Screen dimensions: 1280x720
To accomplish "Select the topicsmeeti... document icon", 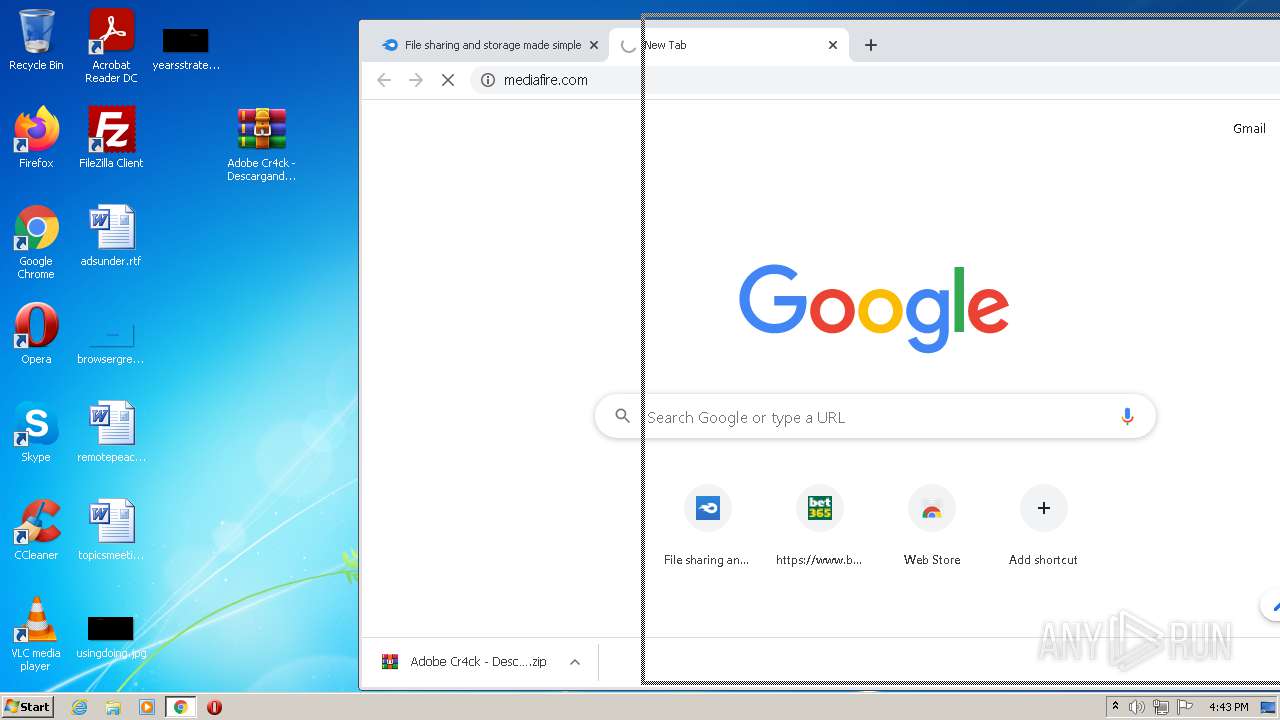I will point(111,530).
